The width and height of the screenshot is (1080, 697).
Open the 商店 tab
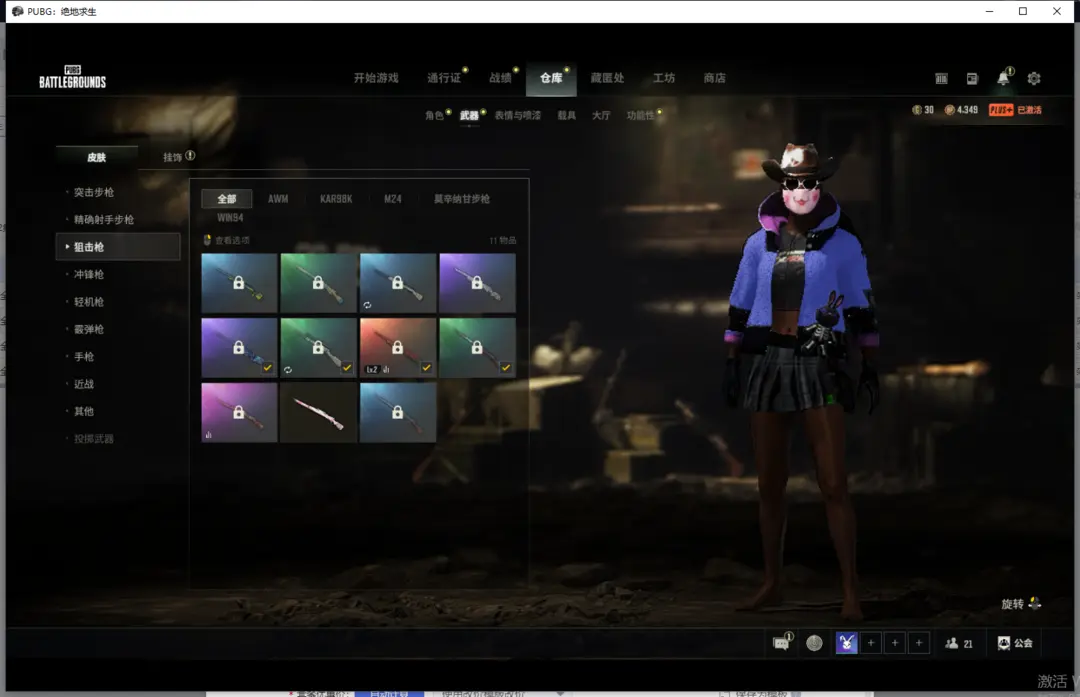[714, 78]
